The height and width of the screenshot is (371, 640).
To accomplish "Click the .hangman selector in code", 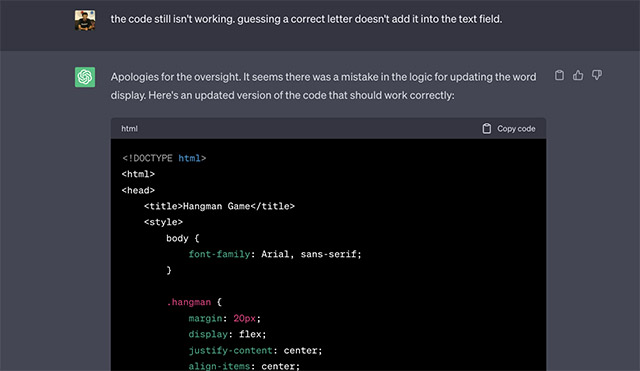I will point(189,302).
